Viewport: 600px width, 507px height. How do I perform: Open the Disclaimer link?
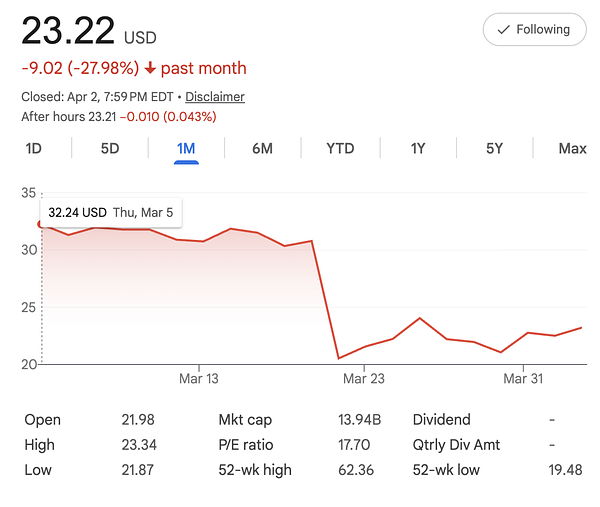[215, 97]
